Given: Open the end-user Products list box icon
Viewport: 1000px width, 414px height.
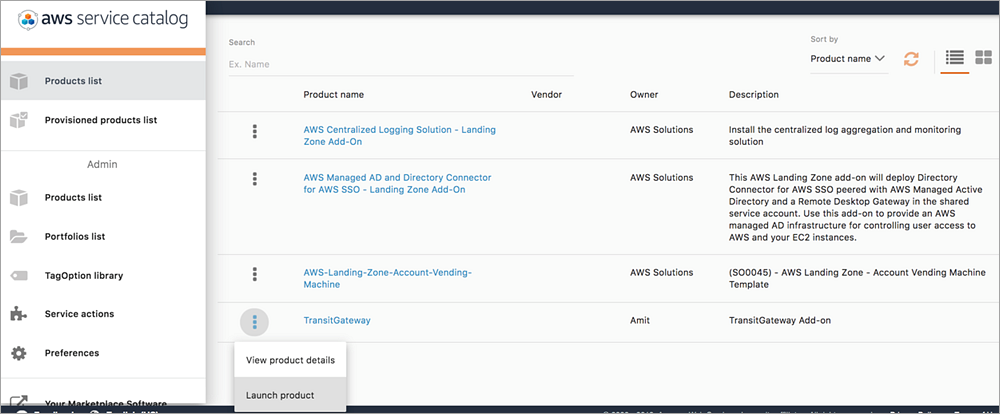Looking at the screenshot, I should [x=19, y=81].
